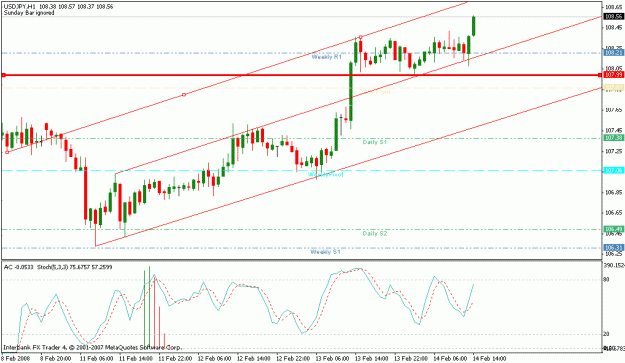The width and height of the screenshot is (625, 363).
Task: Select the green 106.49 price tag
Action: pos(613,229)
